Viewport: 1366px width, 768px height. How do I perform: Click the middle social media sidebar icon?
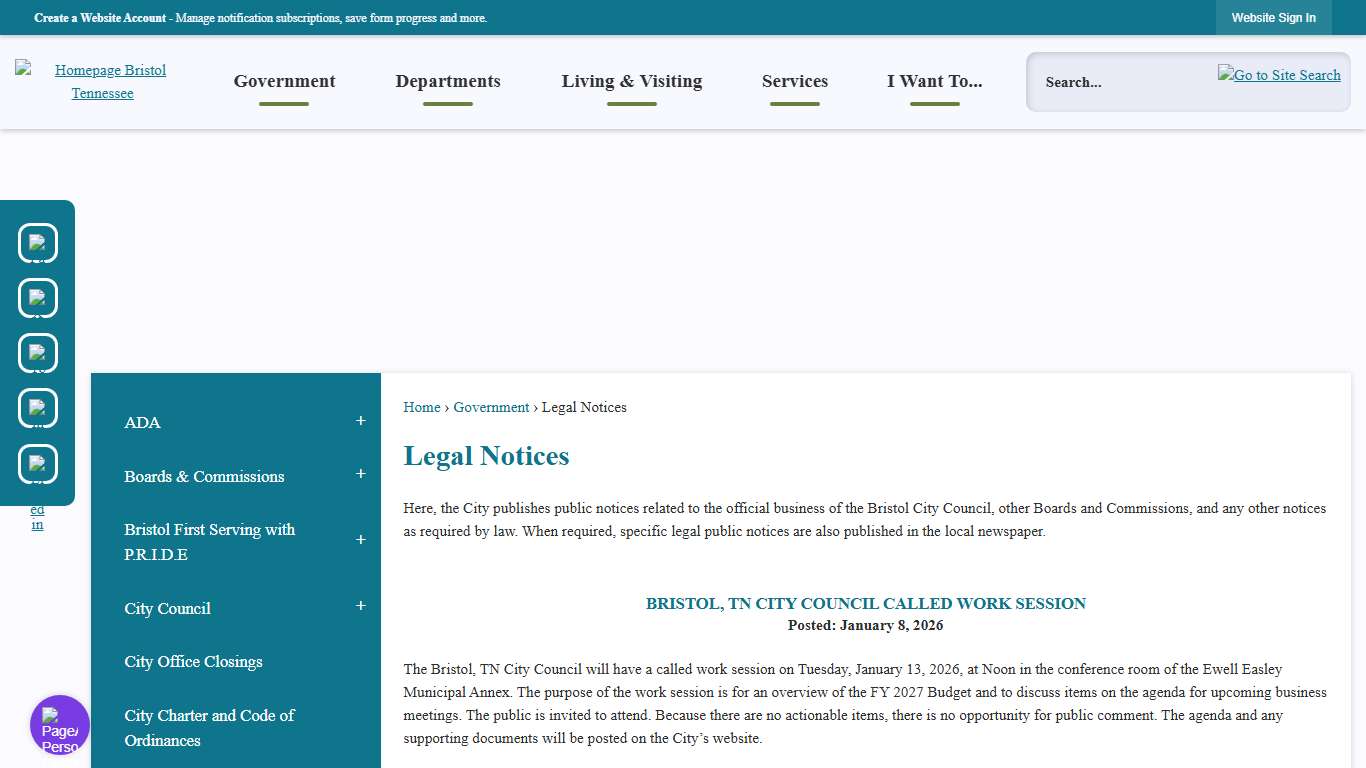click(x=38, y=353)
